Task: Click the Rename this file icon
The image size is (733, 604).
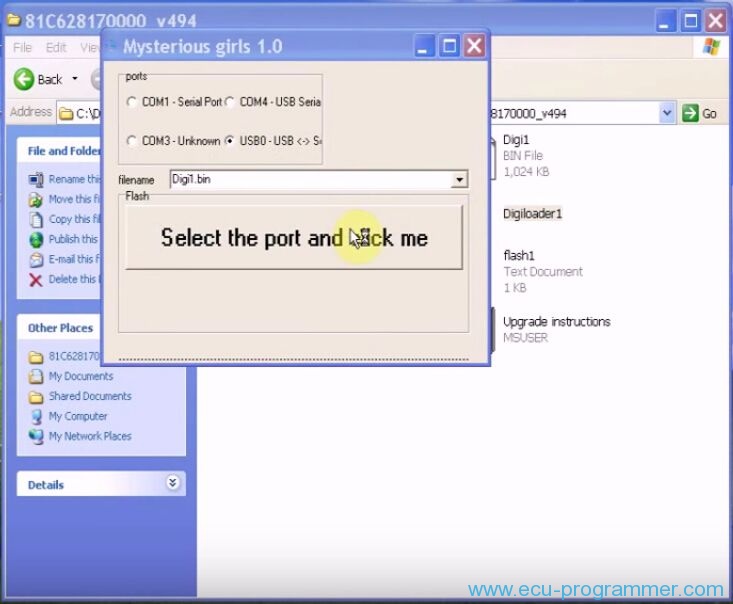Action: click(x=37, y=180)
